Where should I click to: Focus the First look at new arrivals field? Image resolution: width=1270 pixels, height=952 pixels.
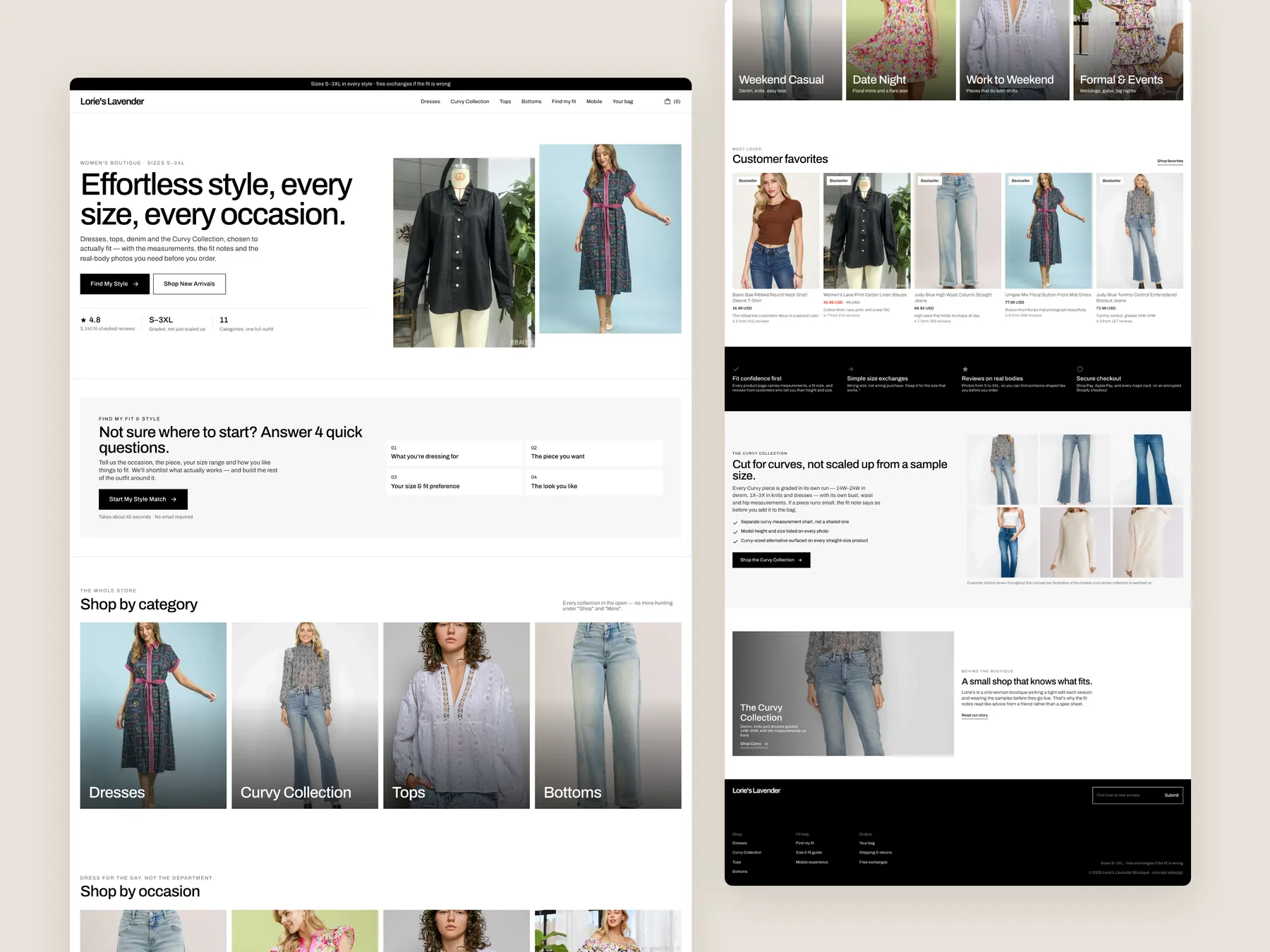pos(1126,795)
